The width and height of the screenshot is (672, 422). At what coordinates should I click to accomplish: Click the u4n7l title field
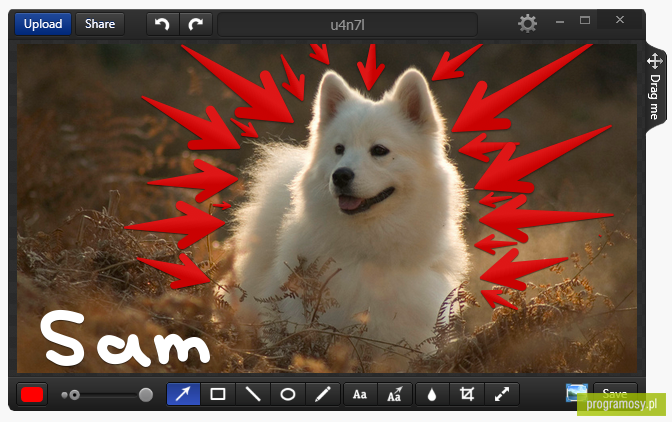347,25
